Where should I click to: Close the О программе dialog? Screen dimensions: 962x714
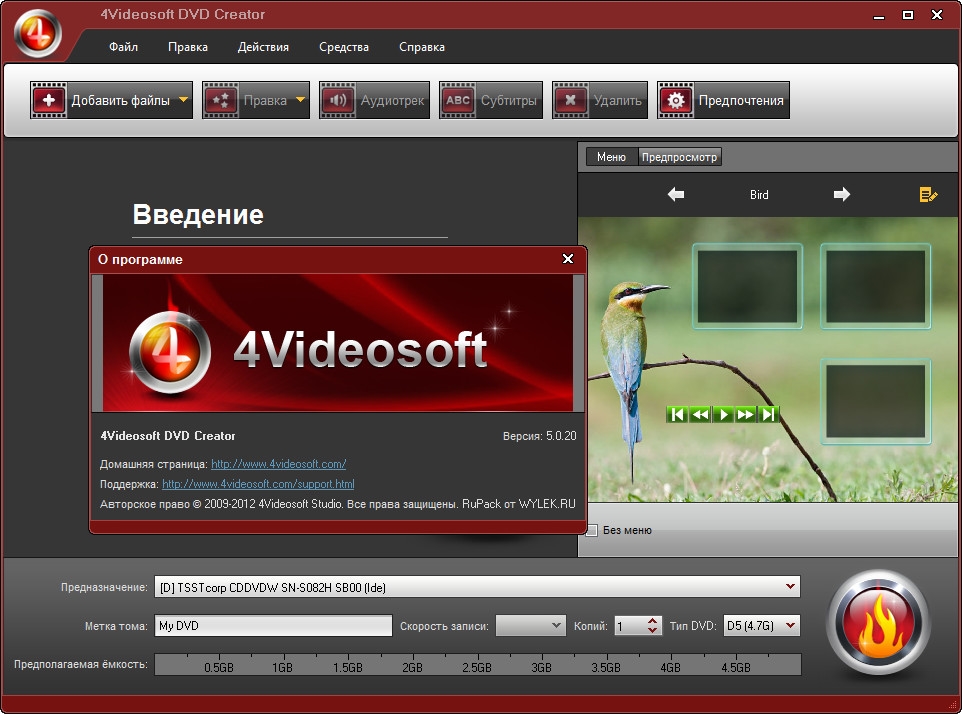(568, 259)
